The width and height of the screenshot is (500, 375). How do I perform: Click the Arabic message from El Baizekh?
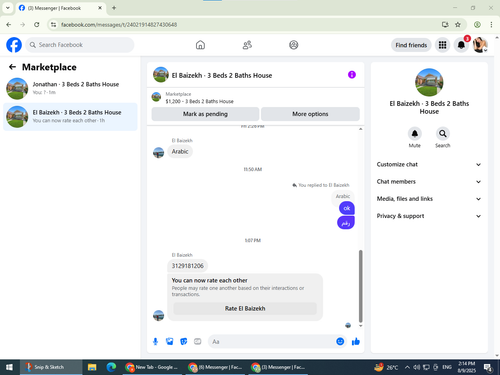tap(180, 152)
